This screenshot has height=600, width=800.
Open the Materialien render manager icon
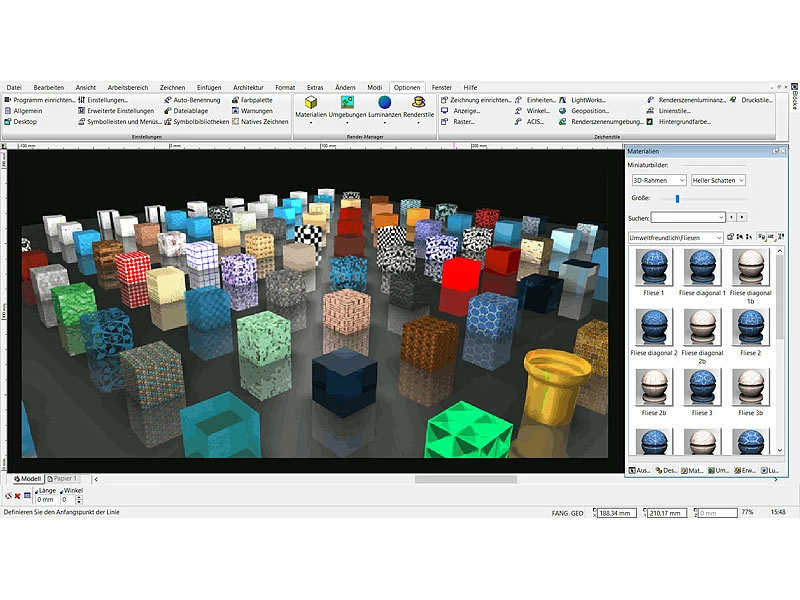[312, 103]
